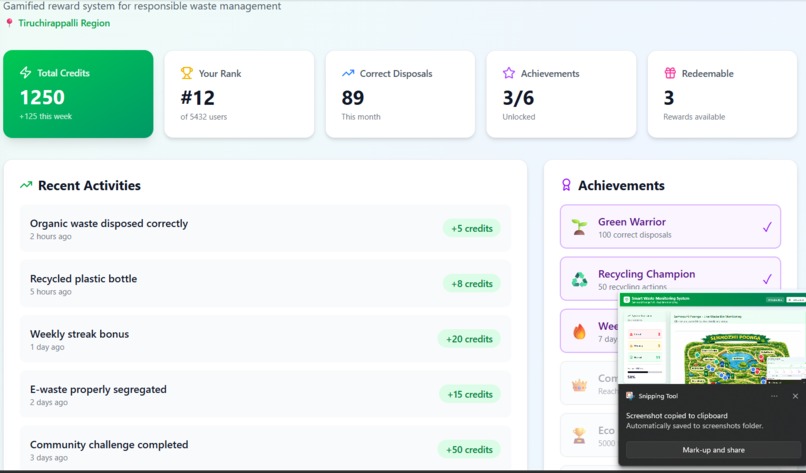Click the +15 credits badge

pyautogui.click(x=470, y=394)
